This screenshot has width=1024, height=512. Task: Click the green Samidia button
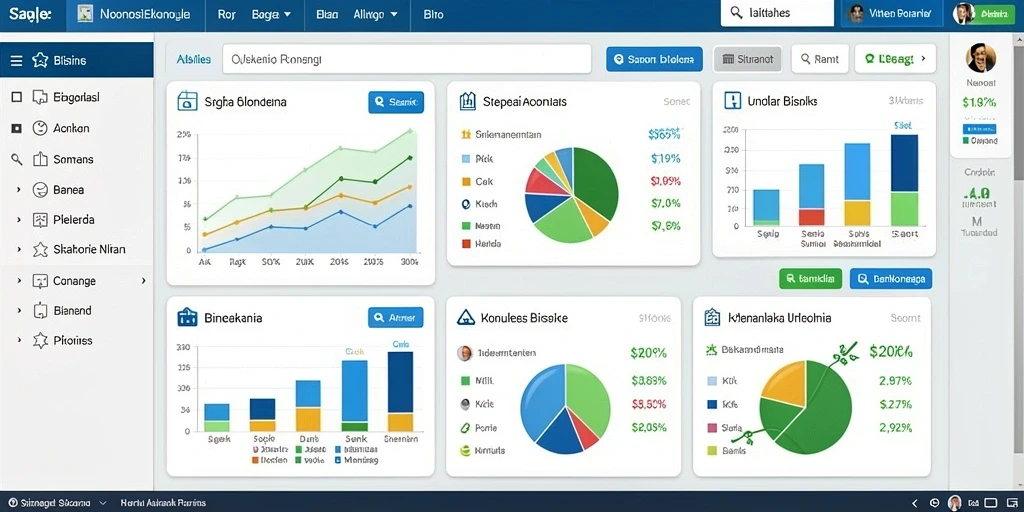(x=810, y=278)
